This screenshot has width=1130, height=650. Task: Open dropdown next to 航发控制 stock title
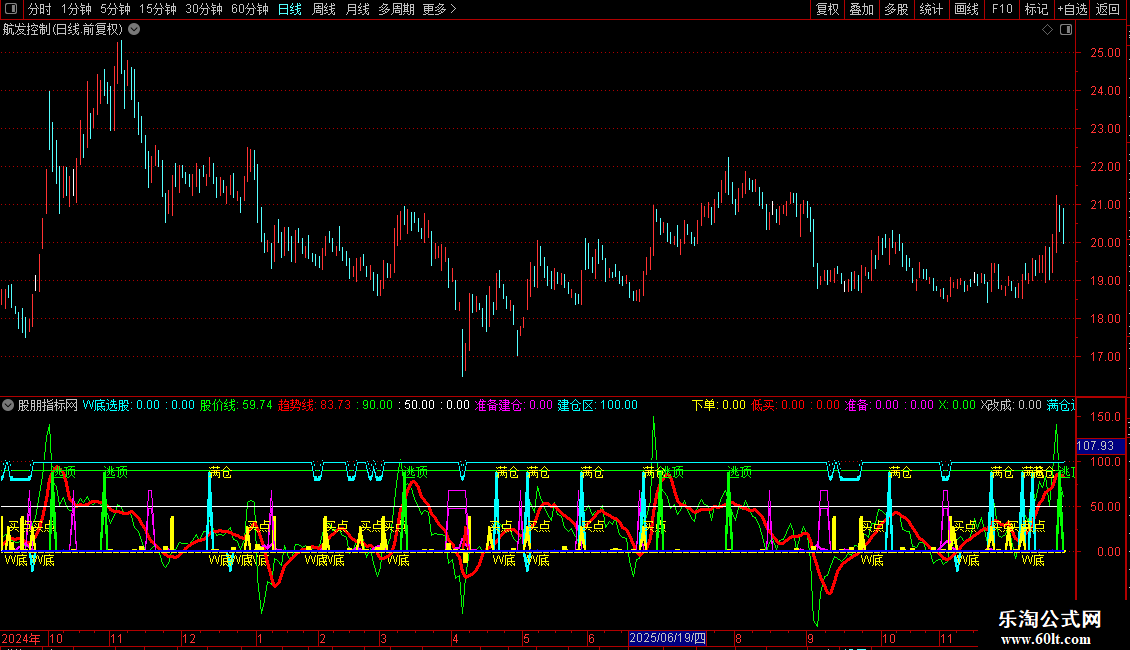coord(134,29)
